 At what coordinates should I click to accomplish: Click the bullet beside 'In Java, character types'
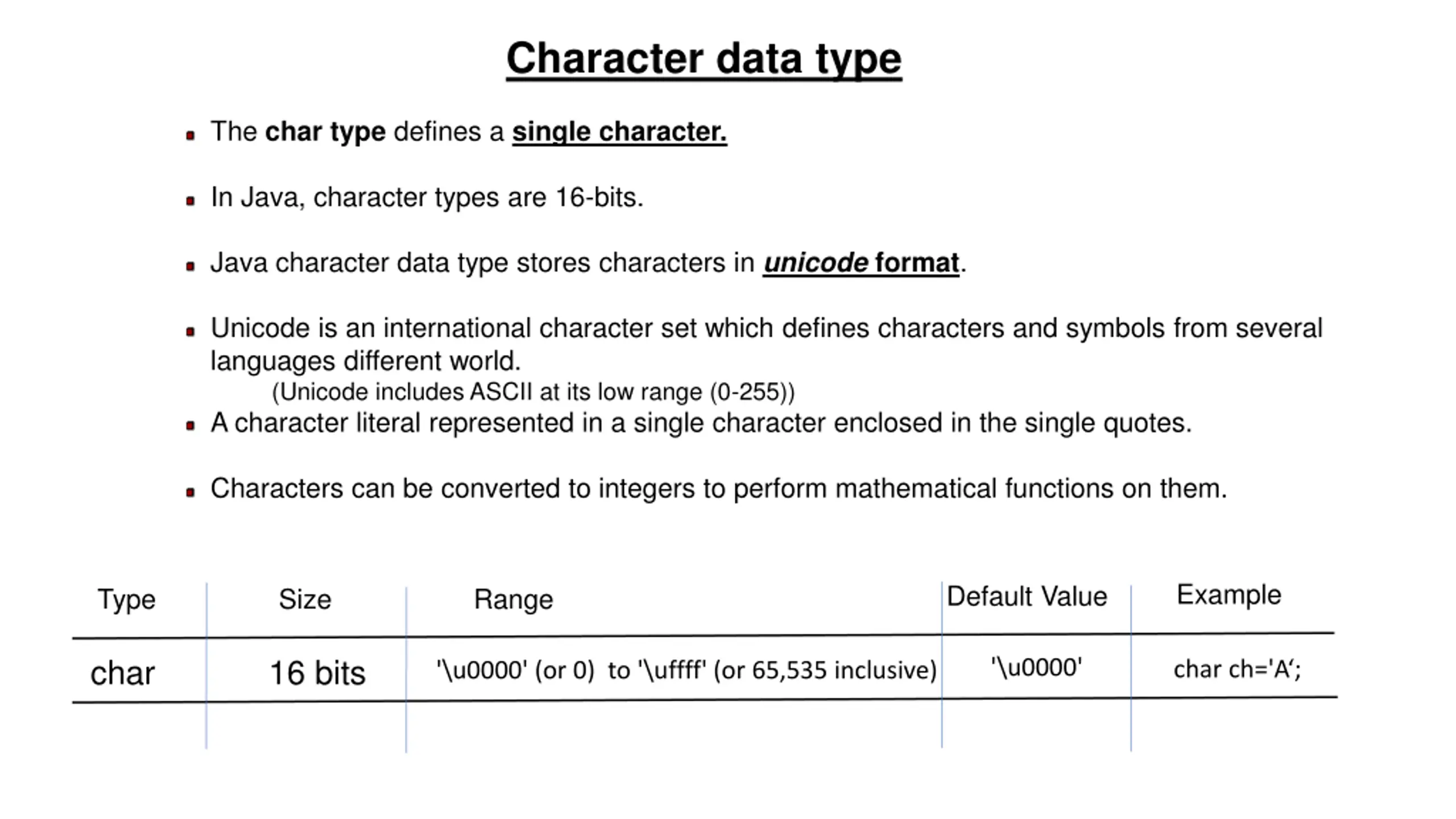(x=191, y=201)
